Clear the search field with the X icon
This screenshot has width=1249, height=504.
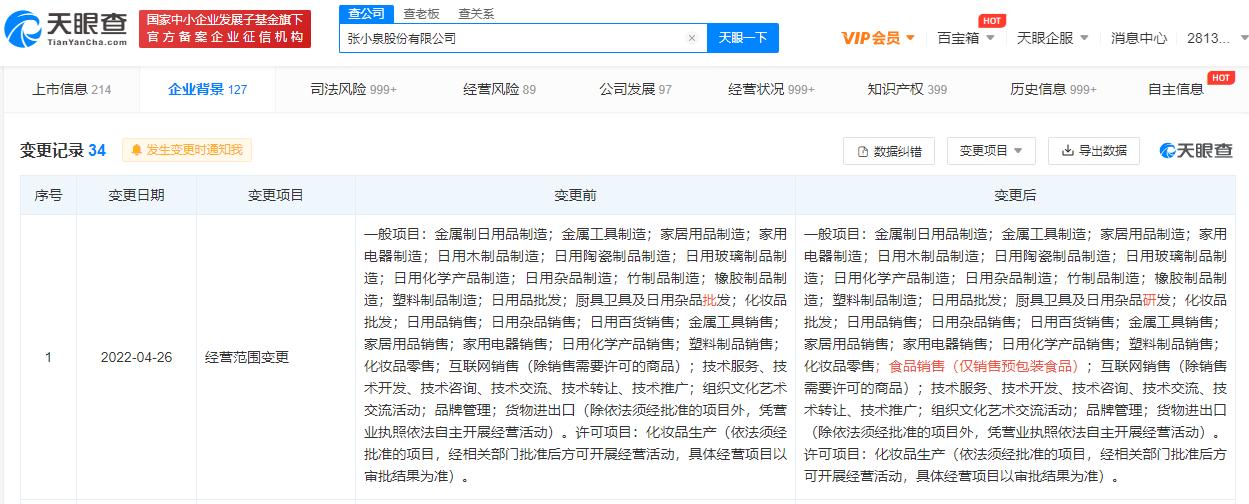coord(691,38)
